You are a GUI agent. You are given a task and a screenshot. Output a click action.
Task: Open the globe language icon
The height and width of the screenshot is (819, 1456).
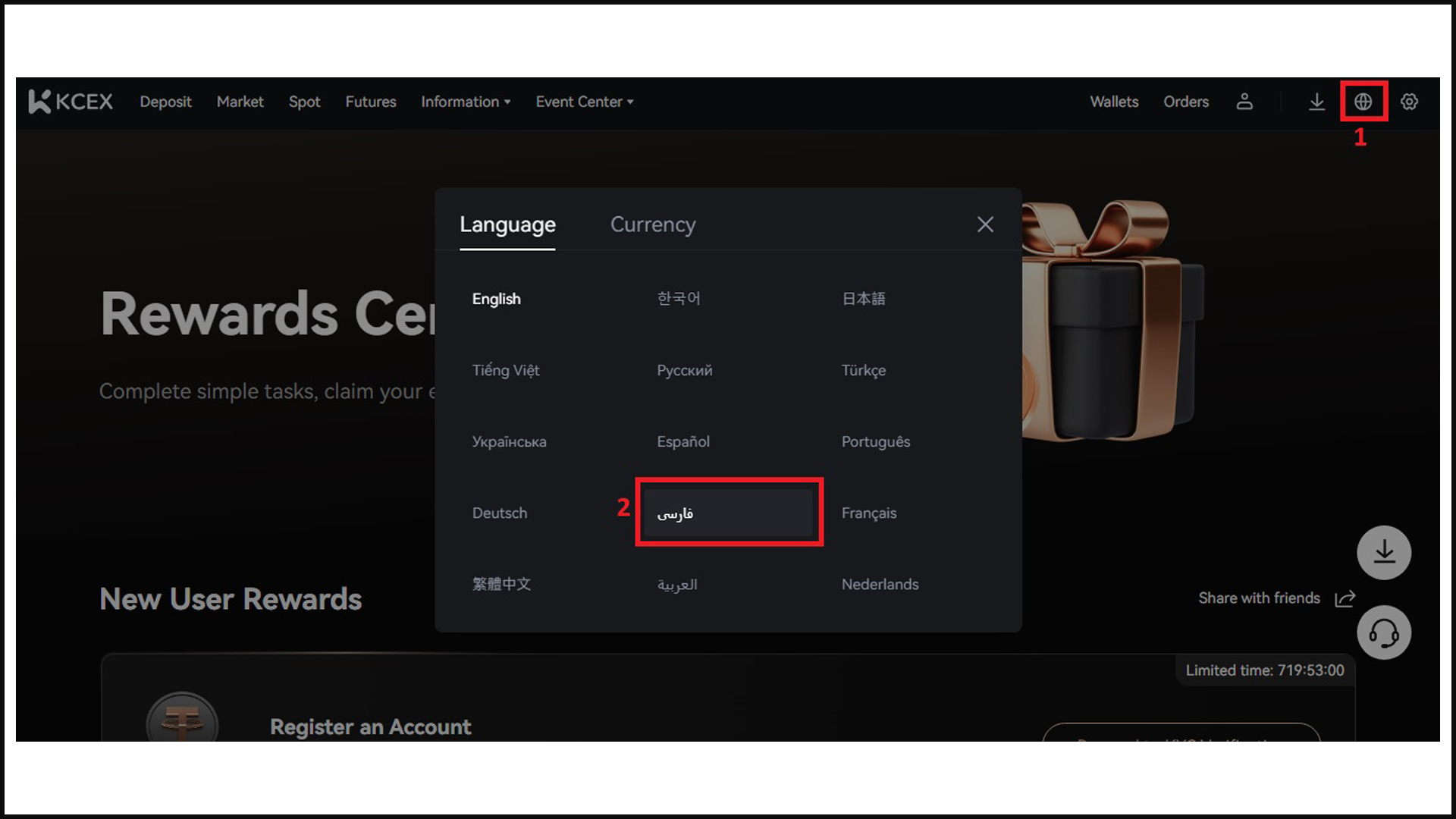pyautogui.click(x=1363, y=101)
